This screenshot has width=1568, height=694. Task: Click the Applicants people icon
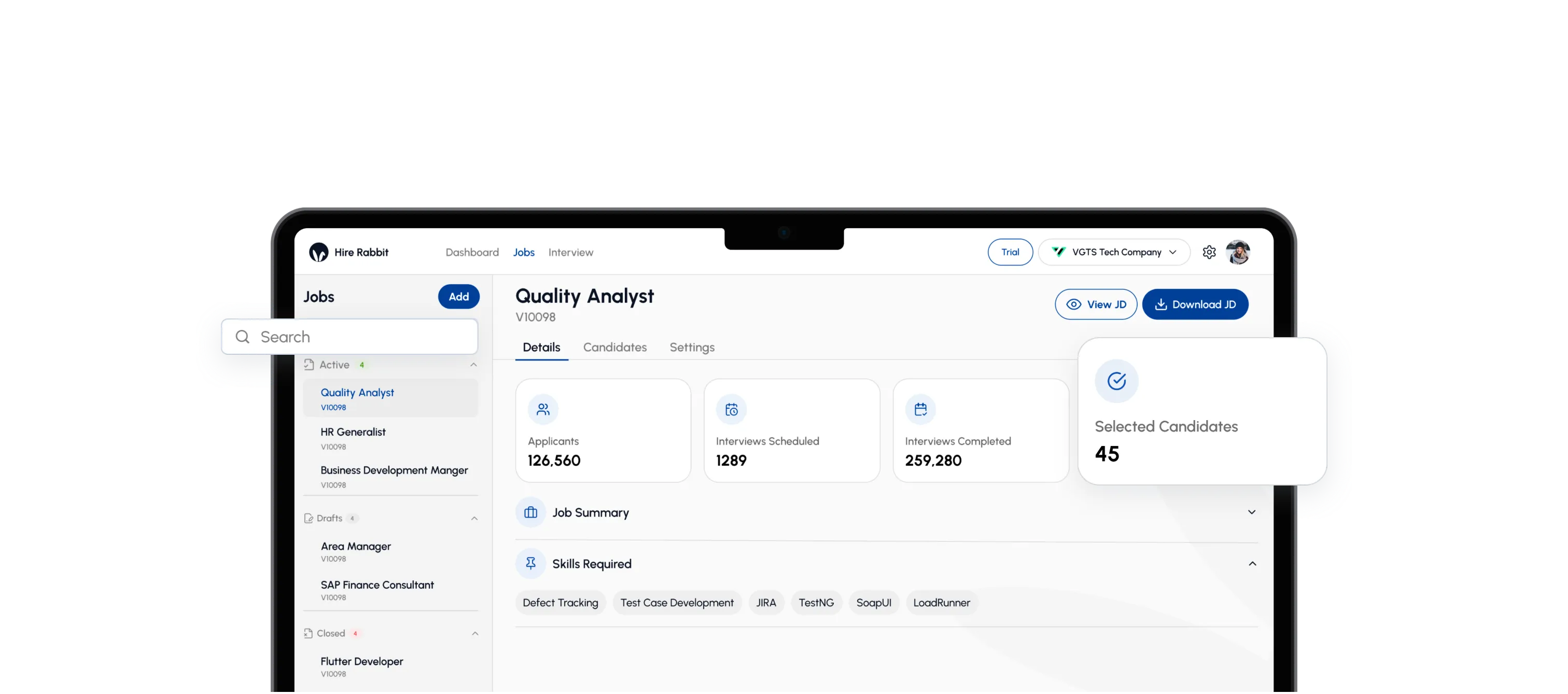pos(543,409)
